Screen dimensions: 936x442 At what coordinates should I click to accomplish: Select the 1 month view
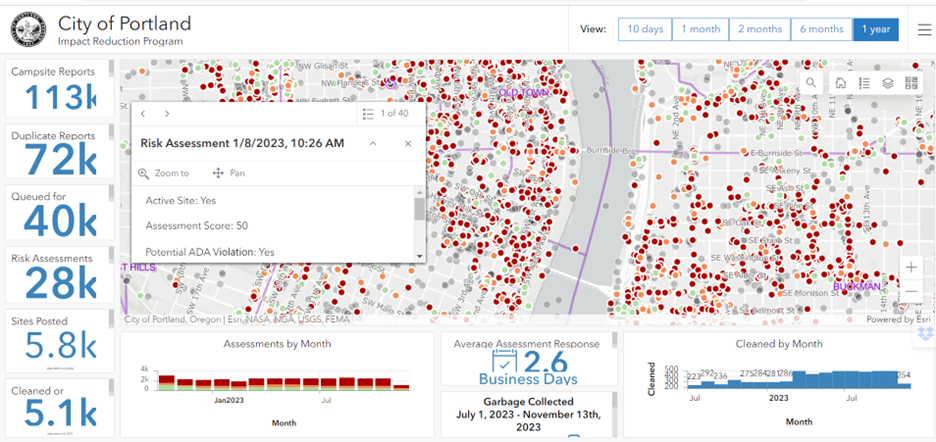[701, 29]
